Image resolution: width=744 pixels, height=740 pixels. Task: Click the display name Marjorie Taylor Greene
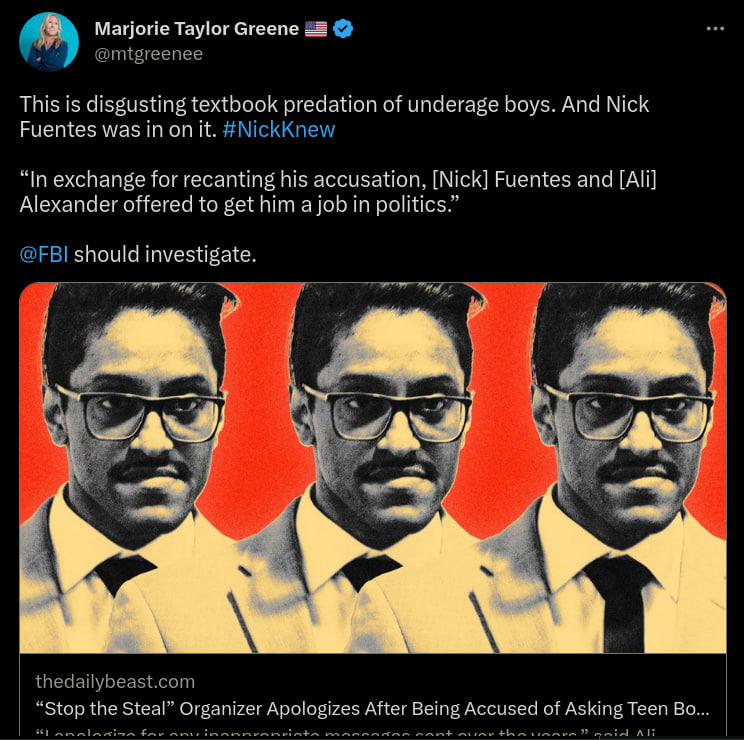(x=196, y=29)
